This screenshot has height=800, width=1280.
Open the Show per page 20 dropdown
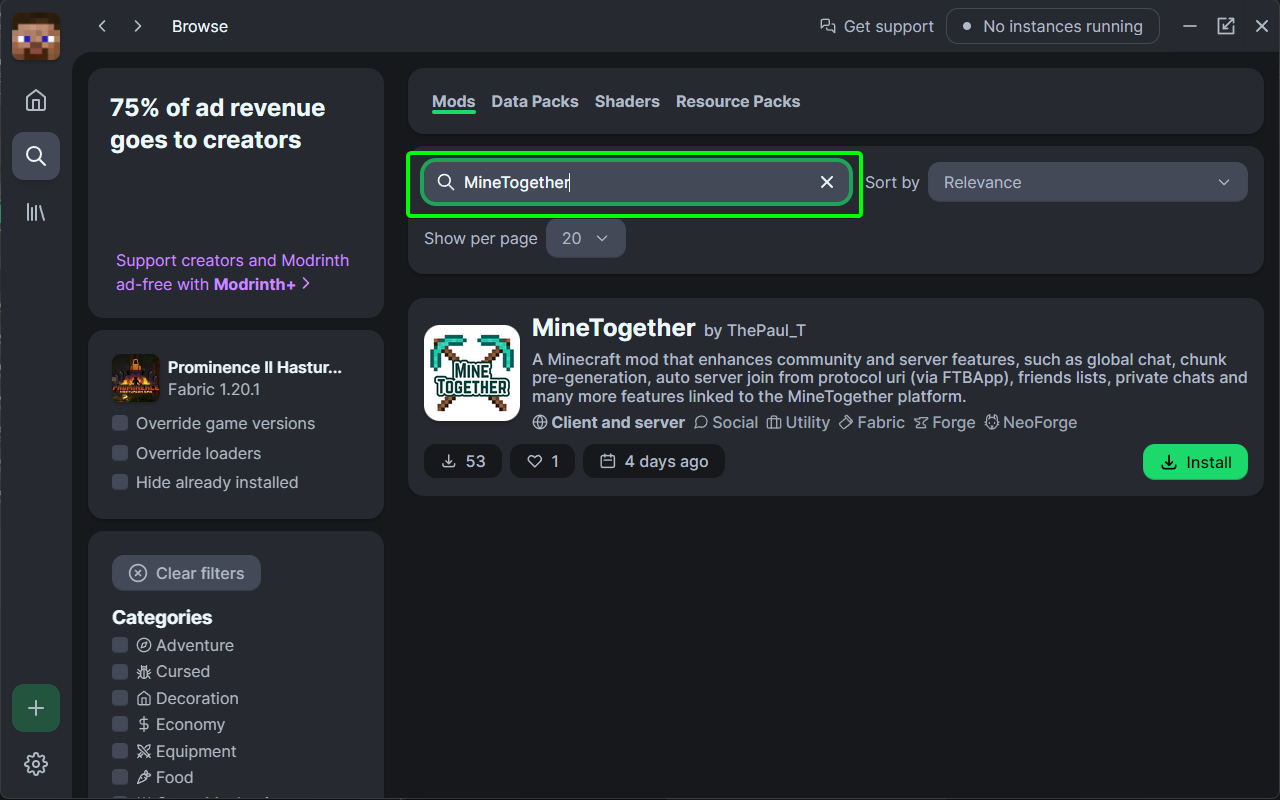tap(586, 238)
